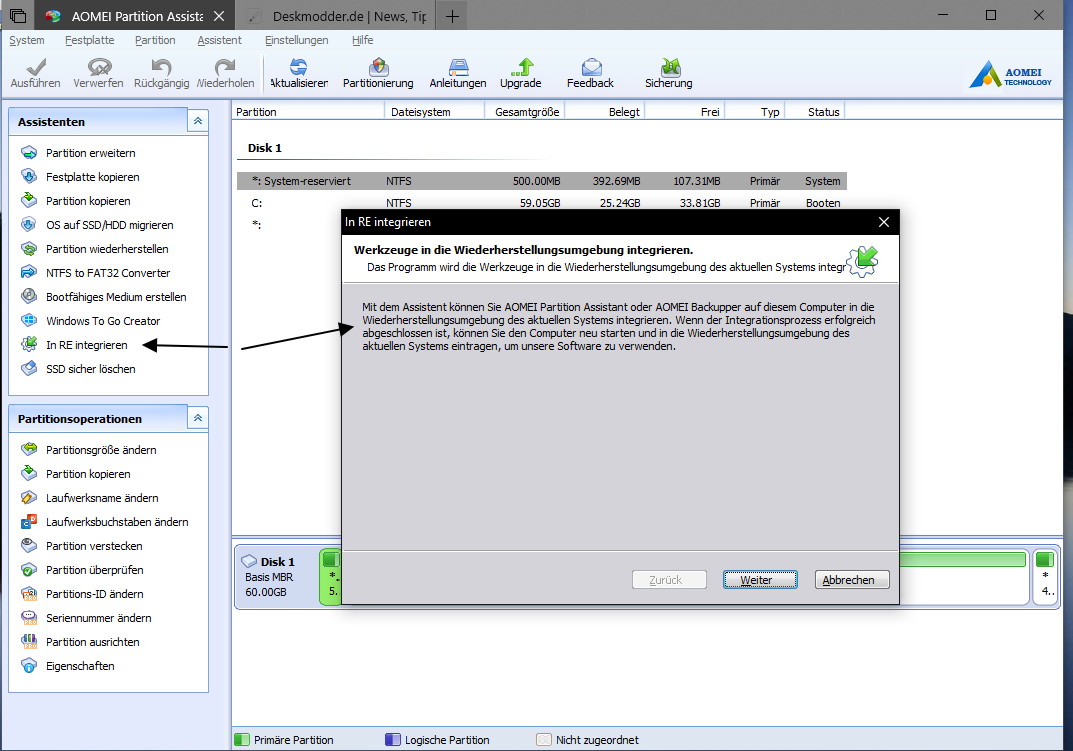1073x751 pixels.
Task: Click the Abbrechen button
Action: 851,580
